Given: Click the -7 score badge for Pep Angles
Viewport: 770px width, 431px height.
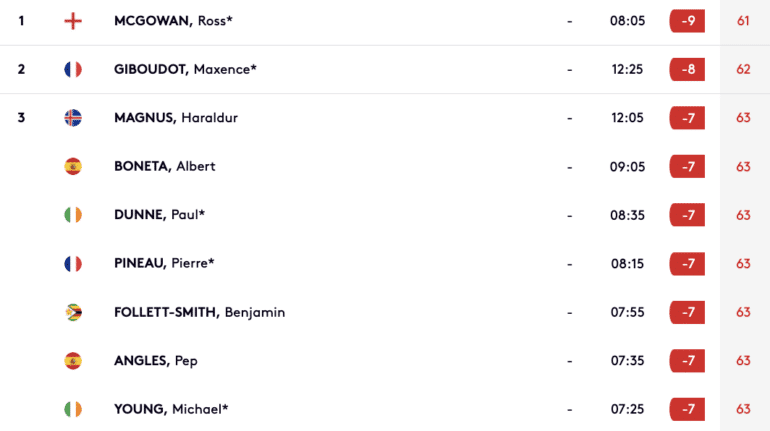Looking at the screenshot, I should tap(687, 361).
